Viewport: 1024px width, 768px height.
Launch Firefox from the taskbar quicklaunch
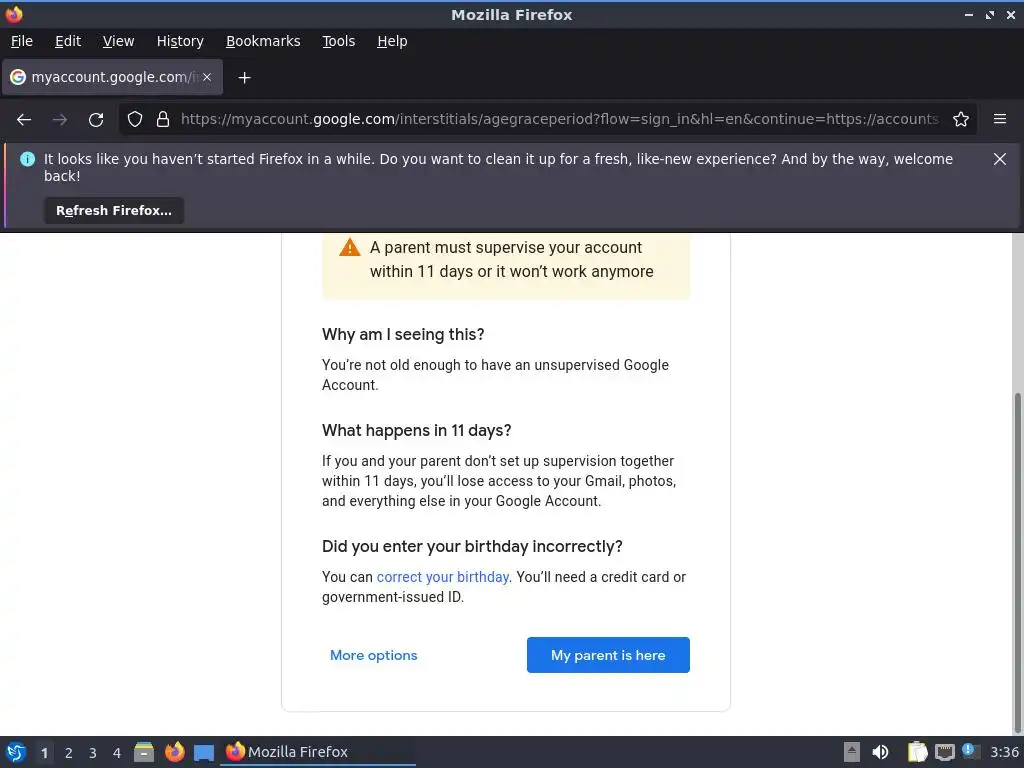174,752
